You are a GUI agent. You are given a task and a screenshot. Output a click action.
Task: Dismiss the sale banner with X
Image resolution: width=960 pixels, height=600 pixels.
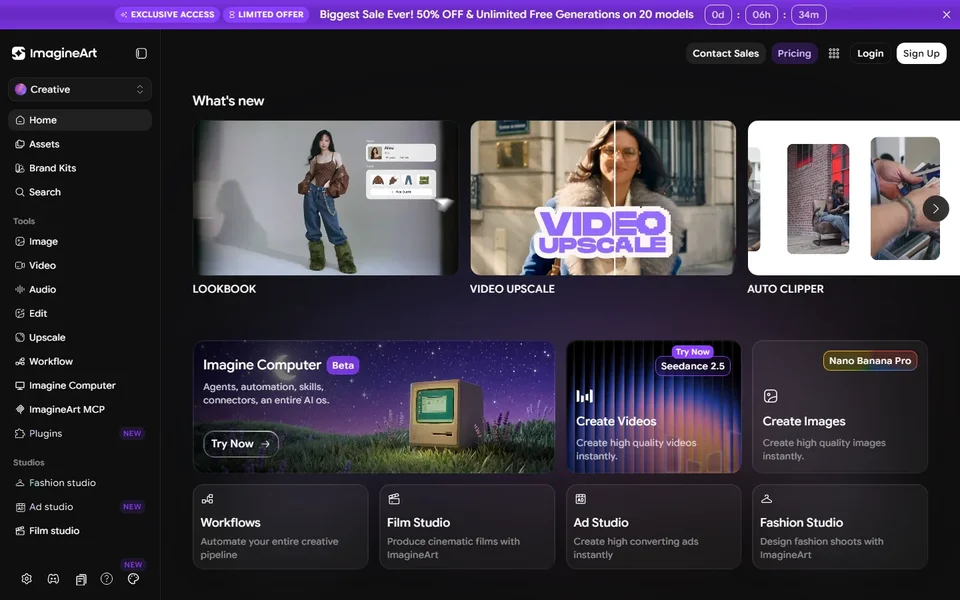coord(947,15)
